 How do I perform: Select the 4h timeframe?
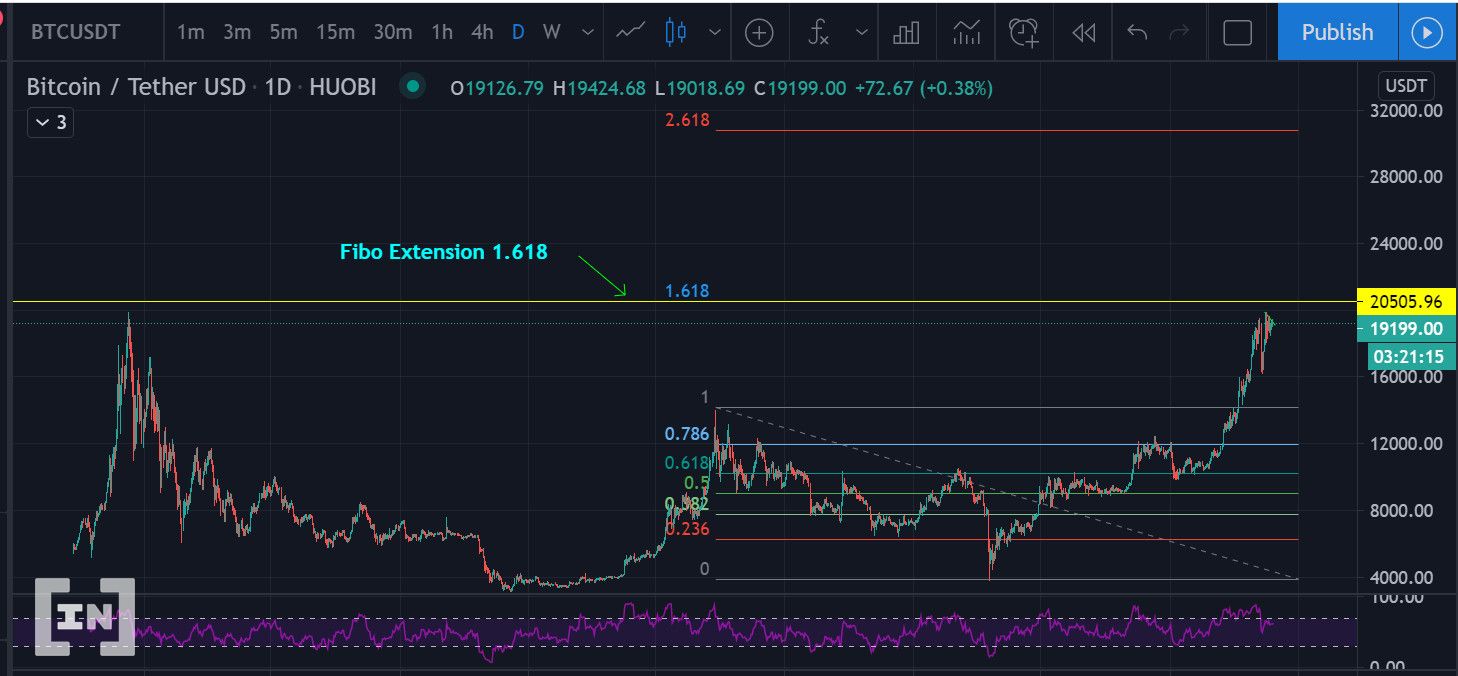(x=482, y=32)
